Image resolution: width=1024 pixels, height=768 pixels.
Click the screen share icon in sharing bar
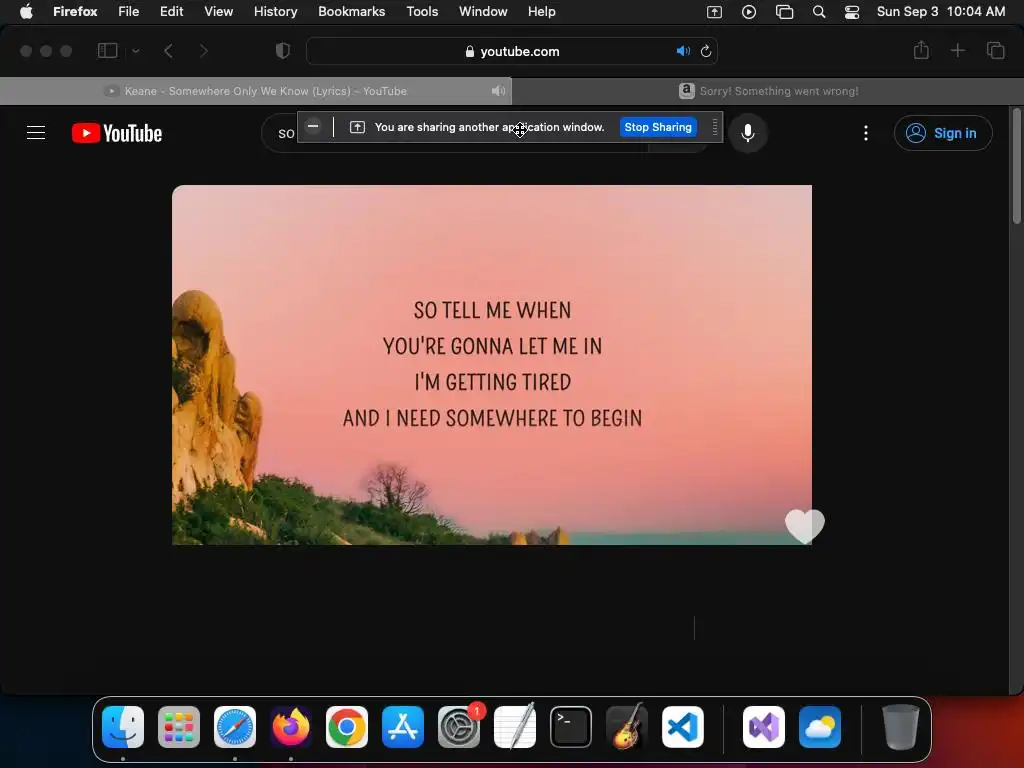[x=357, y=127]
